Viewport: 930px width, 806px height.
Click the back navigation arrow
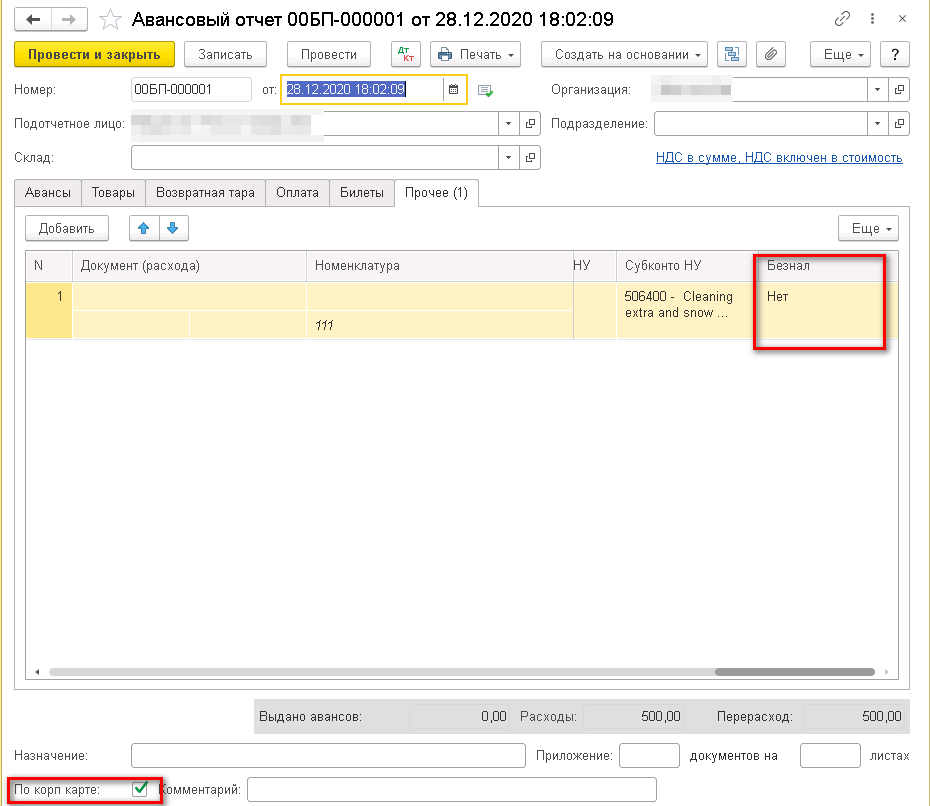[x=32, y=19]
